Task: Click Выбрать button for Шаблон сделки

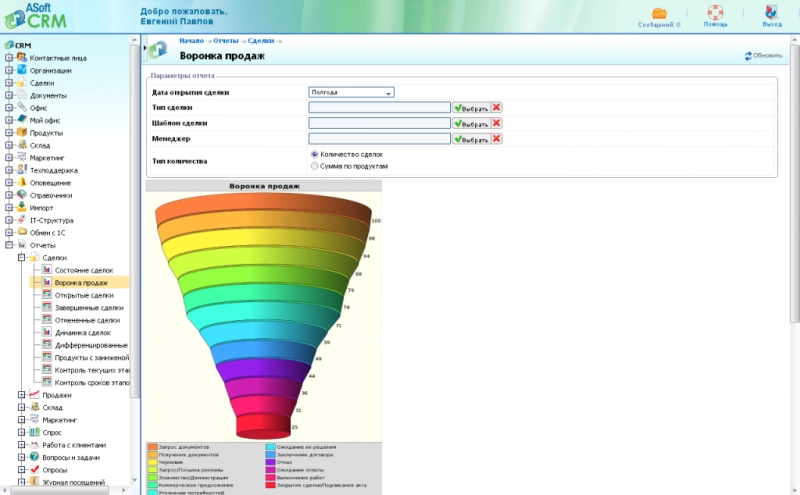Action: (x=471, y=123)
